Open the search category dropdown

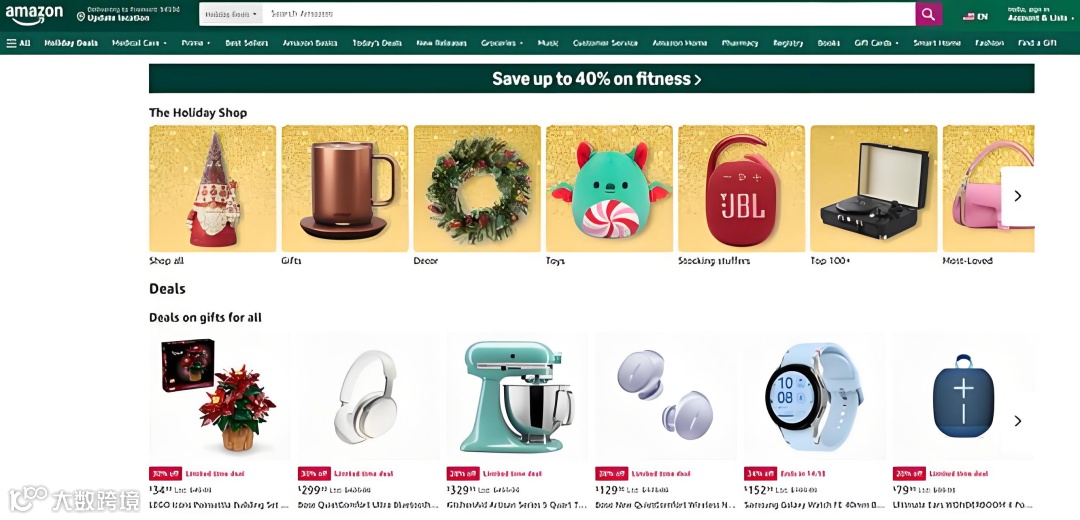click(231, 14)
